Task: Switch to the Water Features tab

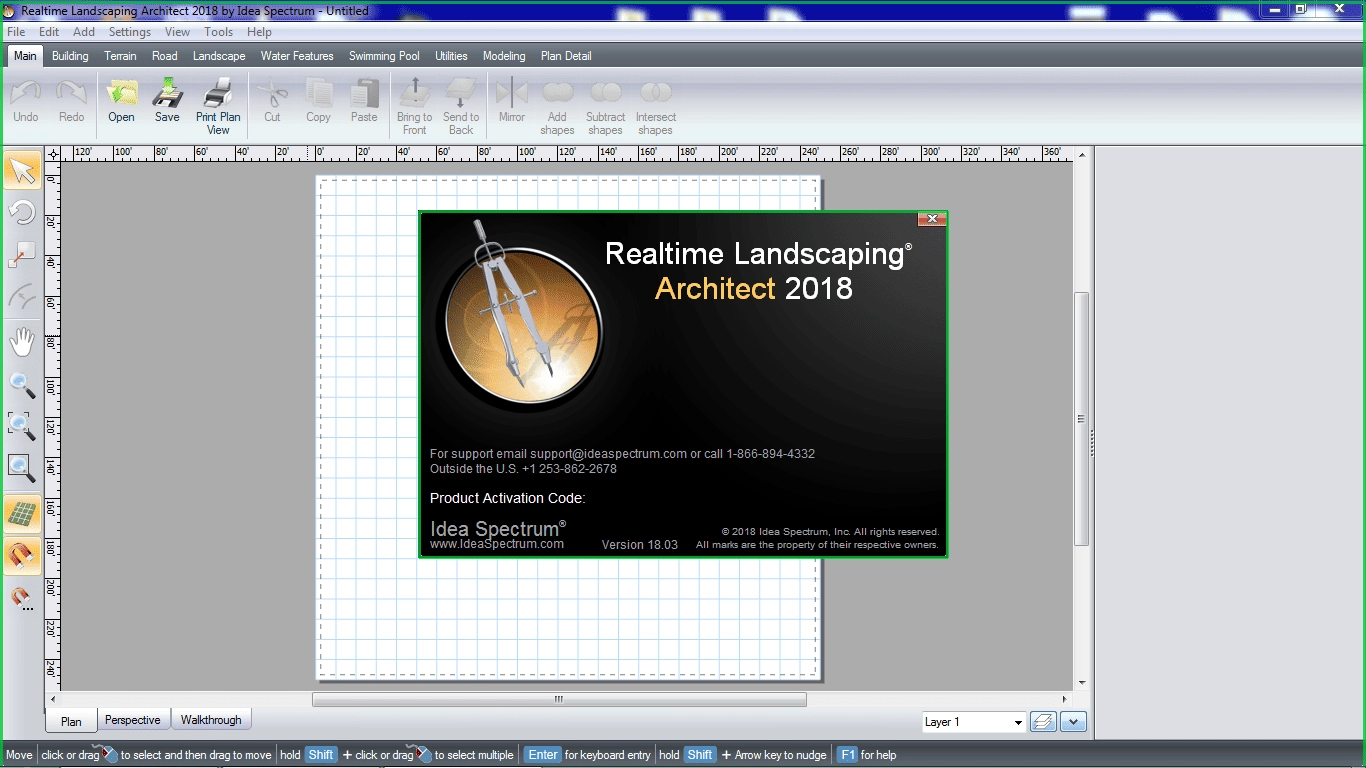Action: point(297,56)
